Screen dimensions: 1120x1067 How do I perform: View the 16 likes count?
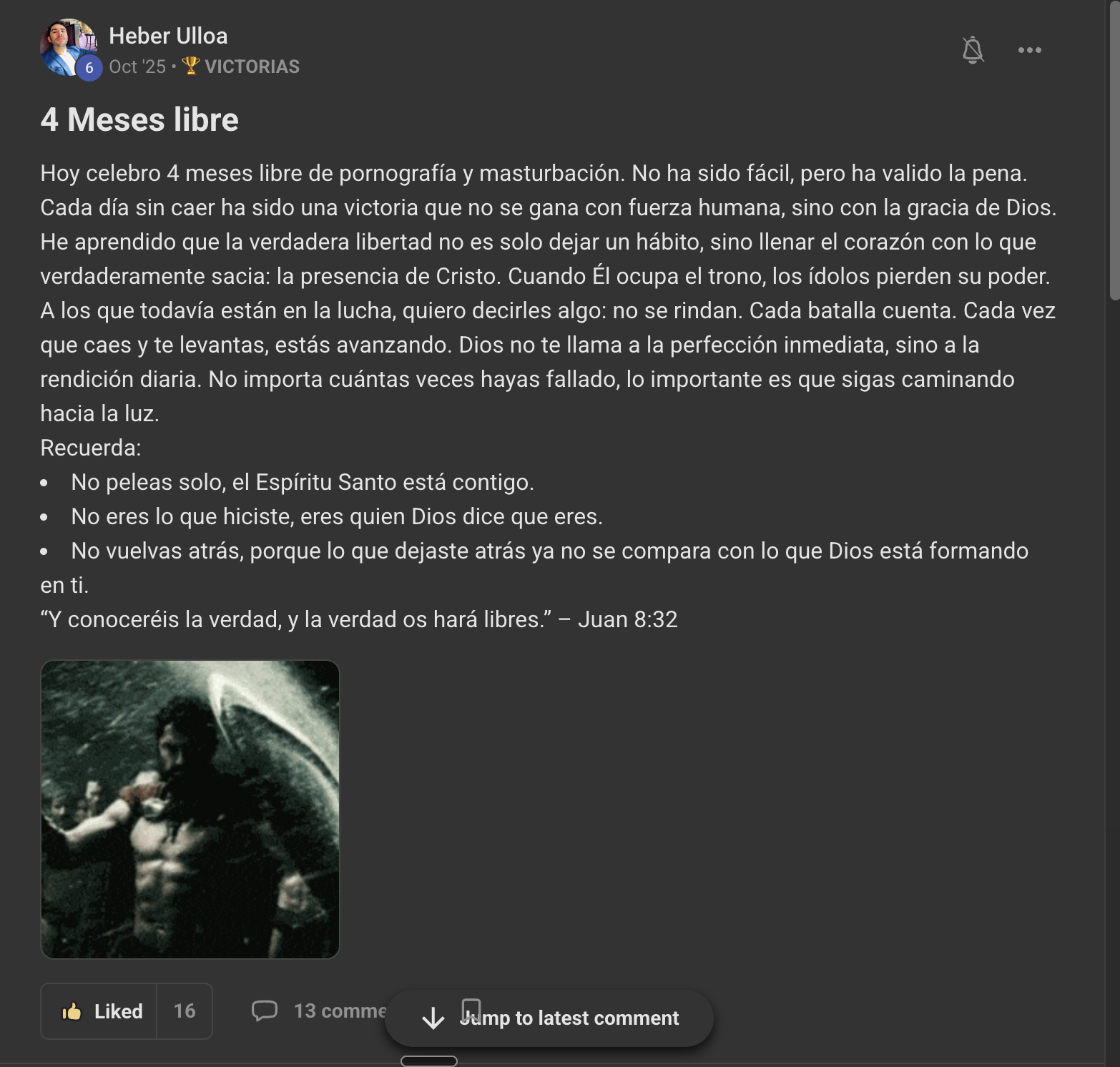coord(185,1011)
